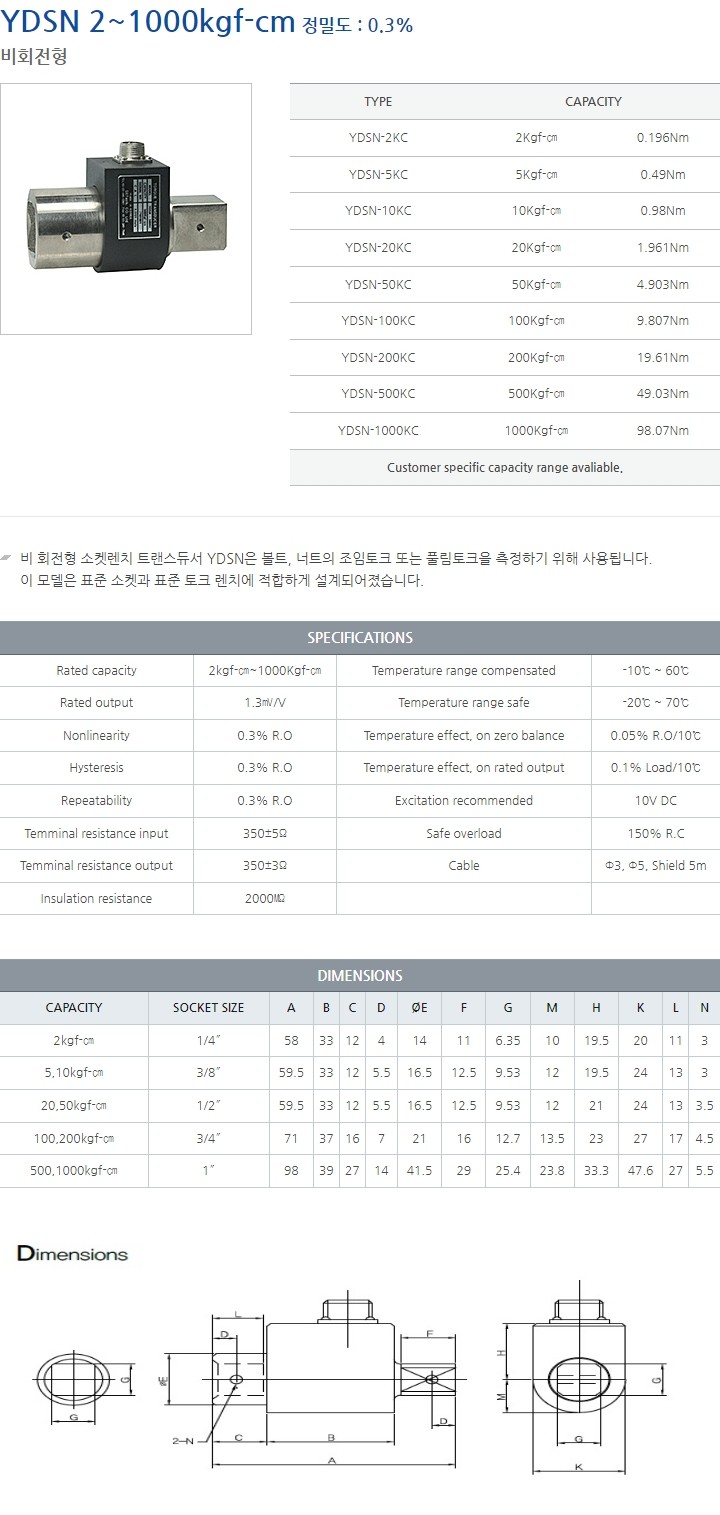720x1515 pixels.
Task: Select the YDSN-100KC type cell
Action: pyautogui.click(x=378, y=320)
